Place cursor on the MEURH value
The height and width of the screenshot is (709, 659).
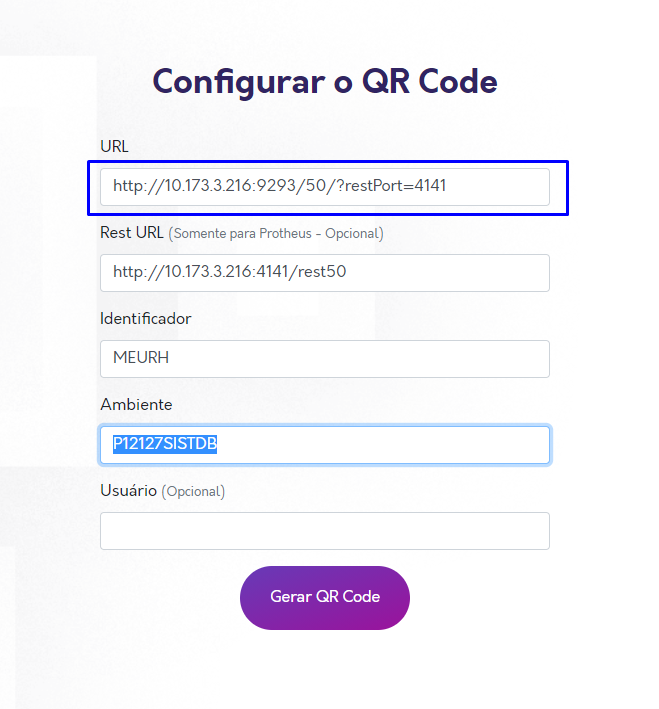click(142, 358)
